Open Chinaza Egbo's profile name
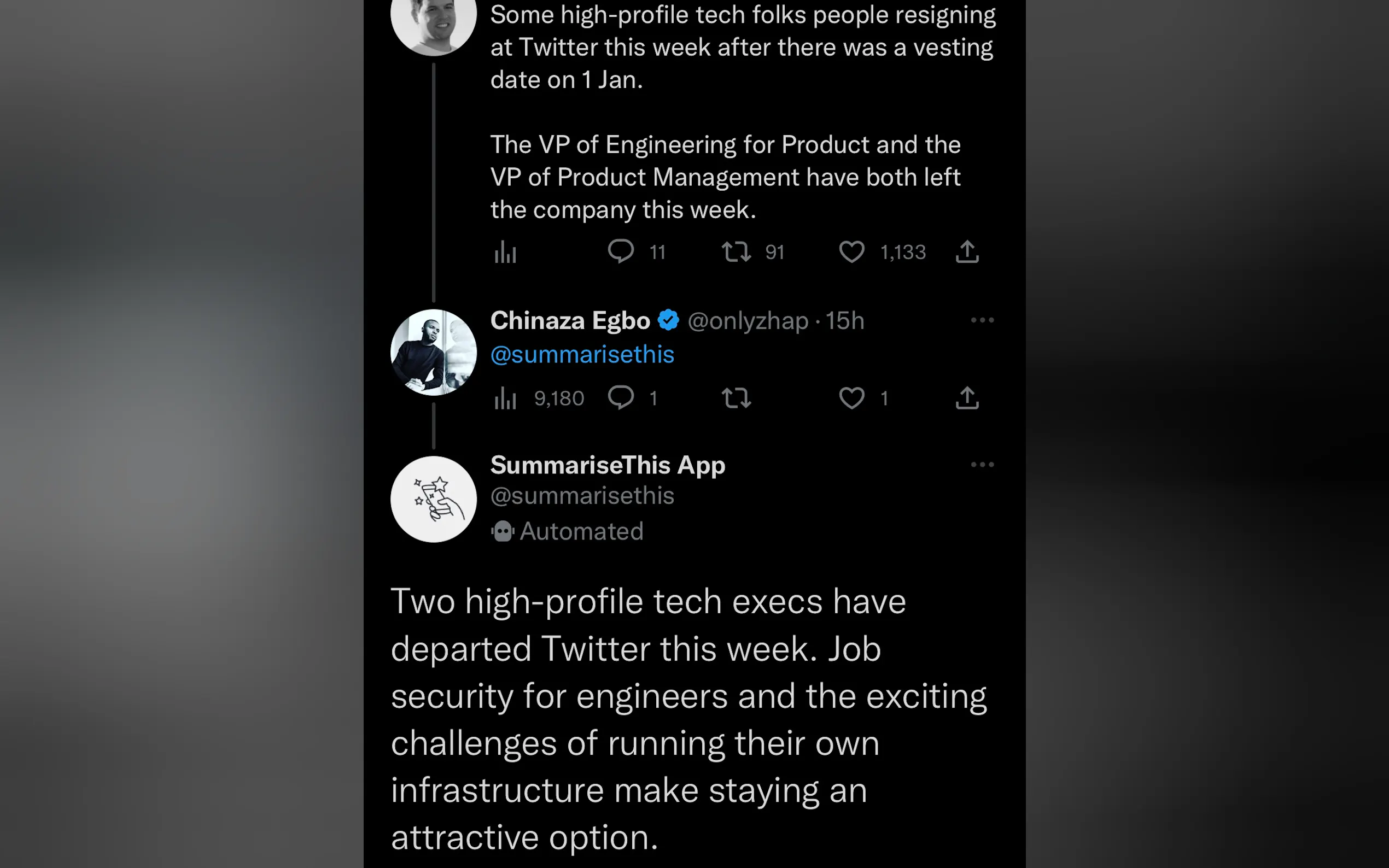 [x=570, y=320]
